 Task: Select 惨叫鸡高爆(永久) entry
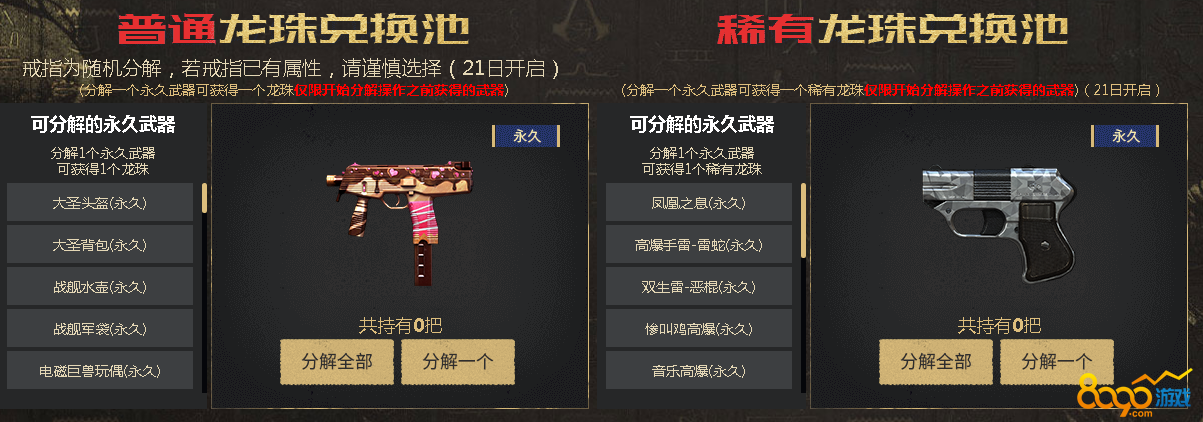[x=699, y=329]
